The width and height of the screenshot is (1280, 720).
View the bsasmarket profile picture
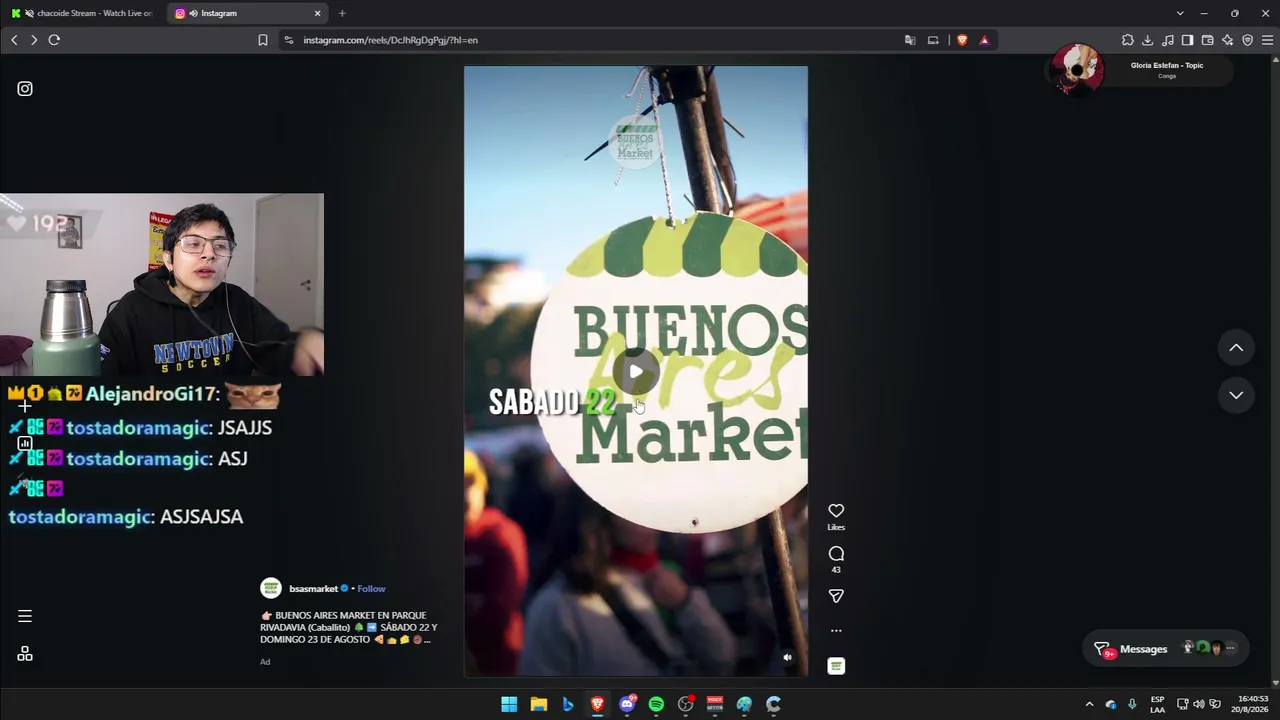(271, 588)
